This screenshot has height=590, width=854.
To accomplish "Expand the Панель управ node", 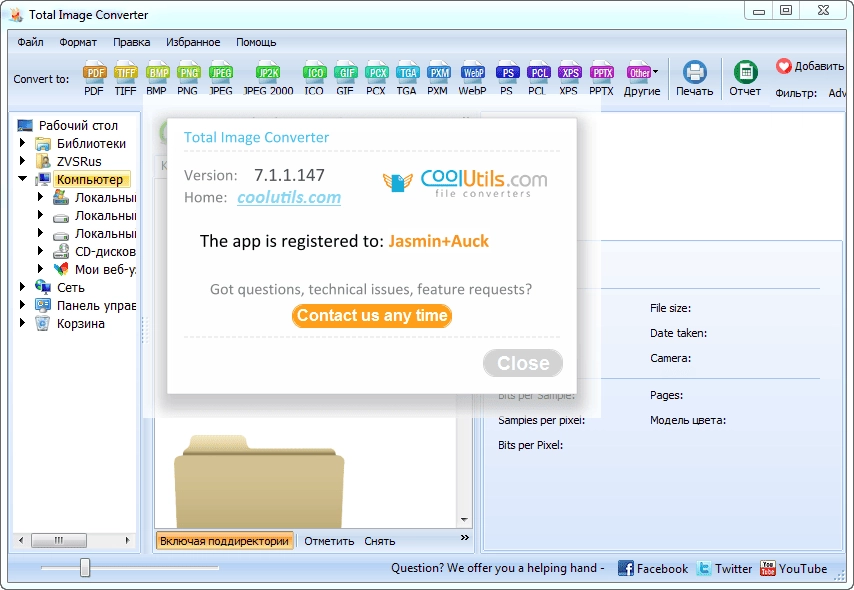I will coord(22,305).
